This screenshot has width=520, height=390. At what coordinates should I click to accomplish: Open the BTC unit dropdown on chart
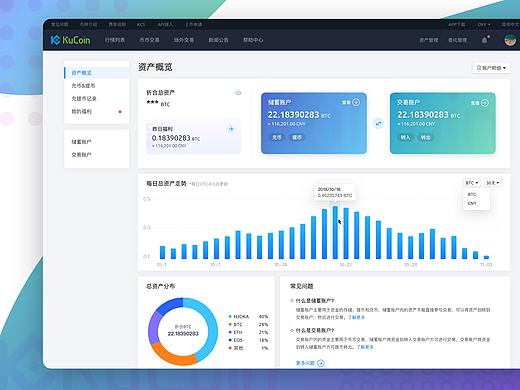(472, 183)
